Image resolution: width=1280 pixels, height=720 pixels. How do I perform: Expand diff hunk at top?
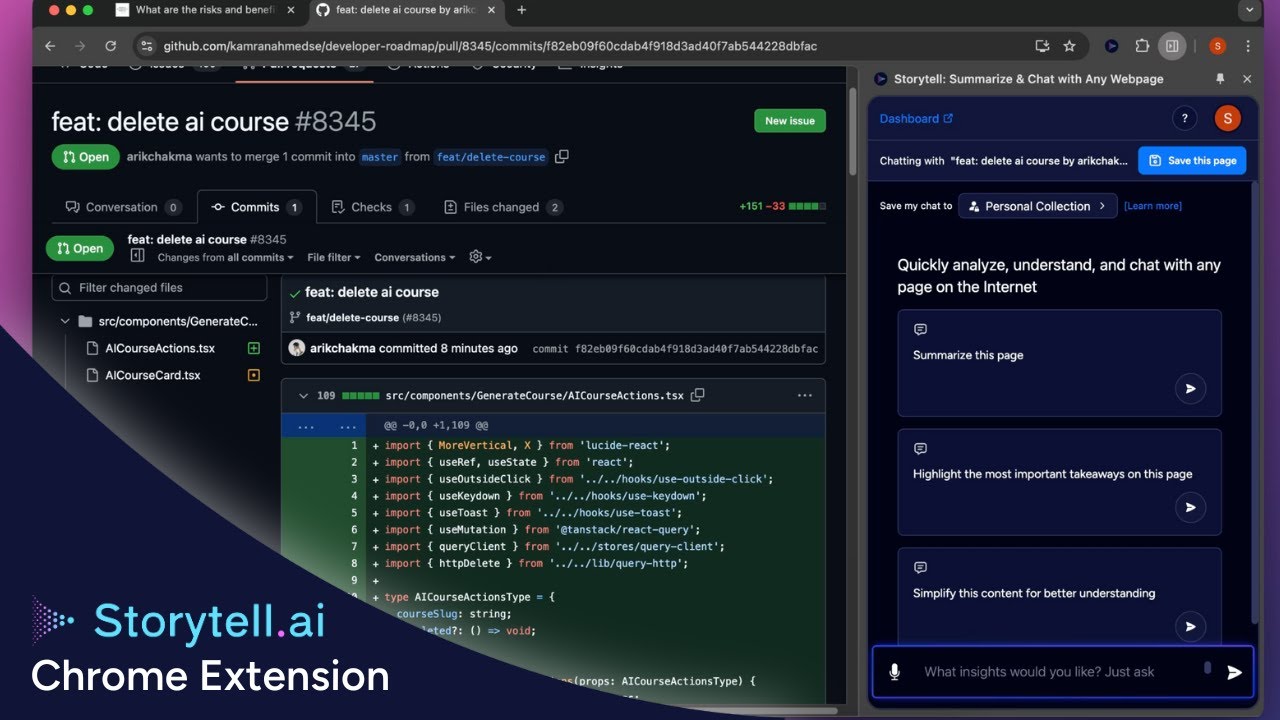coord(323,426)
